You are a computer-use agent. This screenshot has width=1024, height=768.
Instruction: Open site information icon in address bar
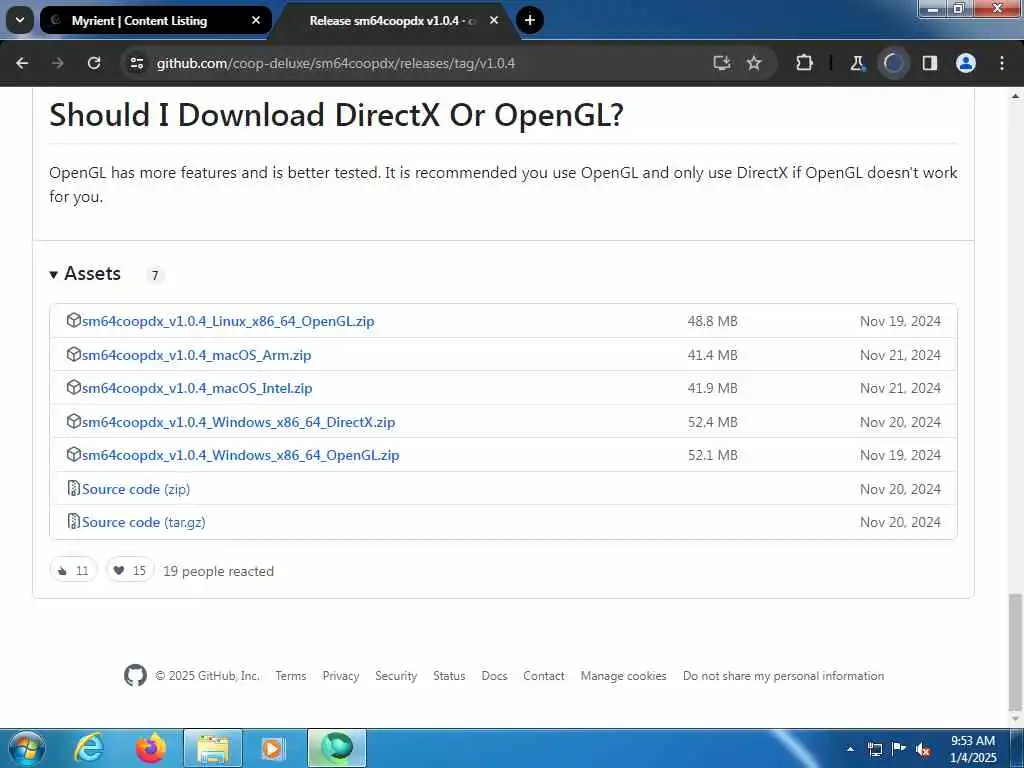[x=136, y=63]
